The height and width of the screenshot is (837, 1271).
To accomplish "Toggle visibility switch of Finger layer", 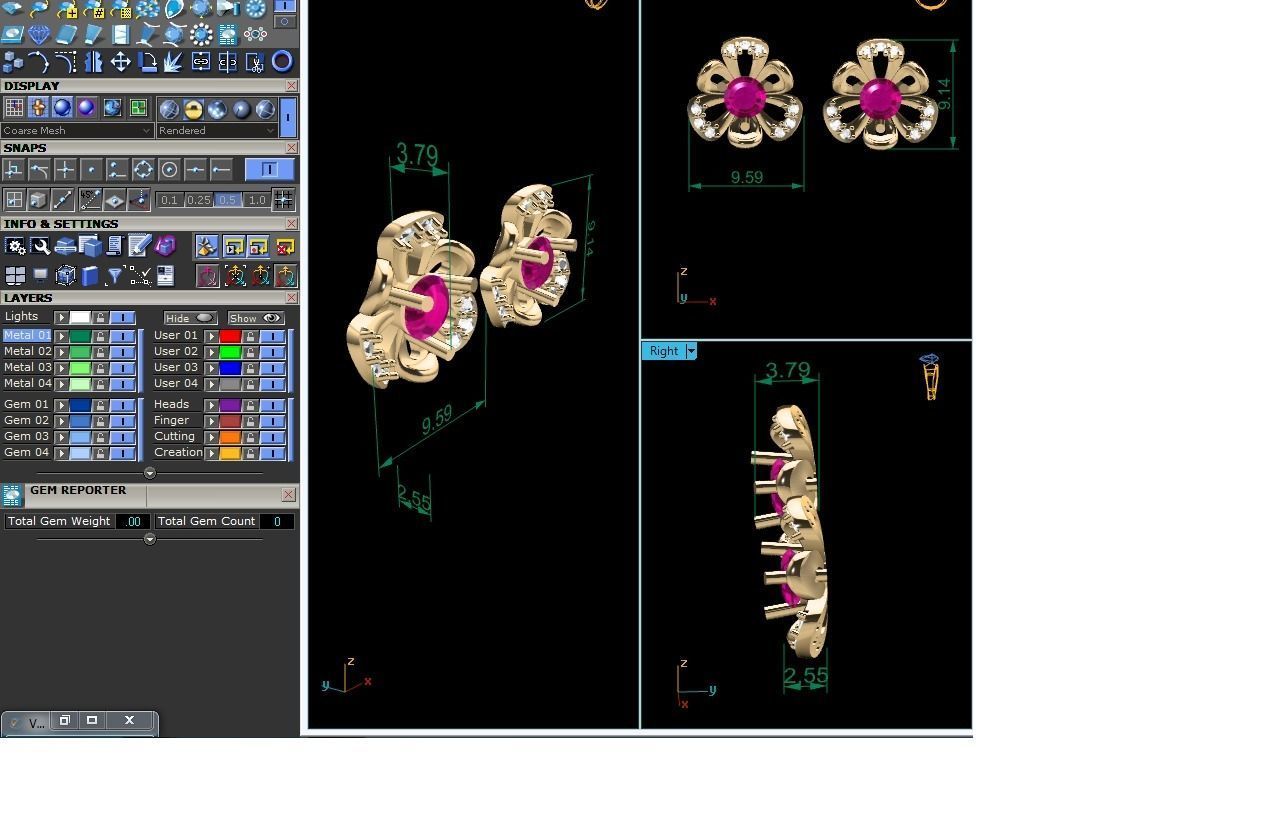I will tap(272, 421).
